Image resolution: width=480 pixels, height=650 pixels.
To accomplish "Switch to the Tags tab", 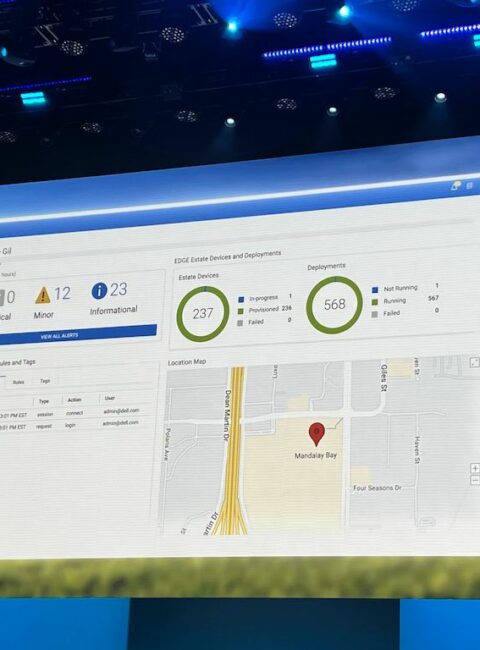I will tap(45, 381).
